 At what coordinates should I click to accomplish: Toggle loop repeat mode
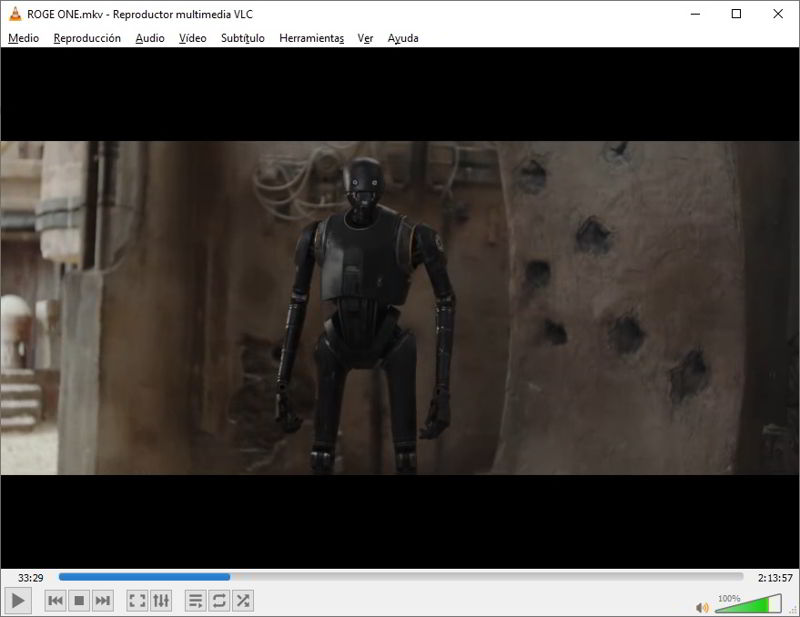click(218, 600)
